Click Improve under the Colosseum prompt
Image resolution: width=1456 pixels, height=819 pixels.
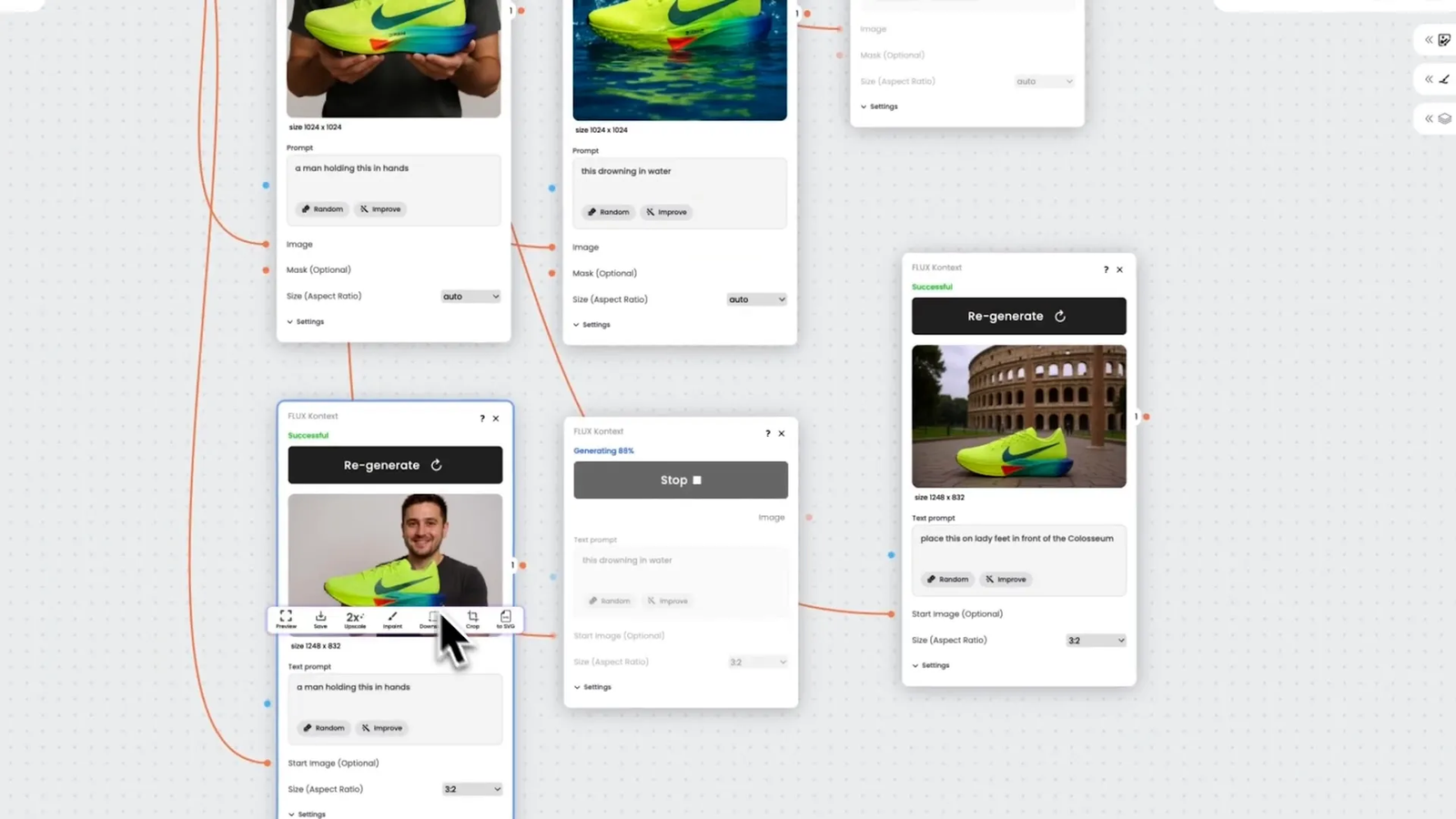(1006, 579)
